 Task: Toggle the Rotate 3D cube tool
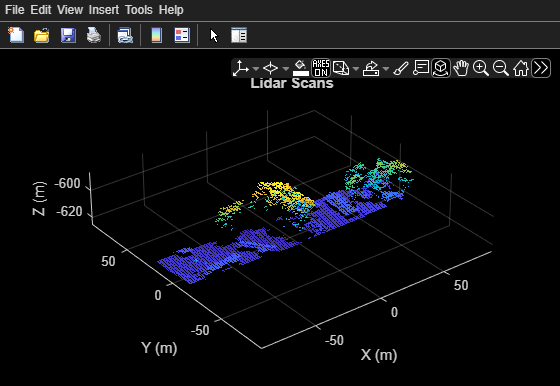pos(441,68)
